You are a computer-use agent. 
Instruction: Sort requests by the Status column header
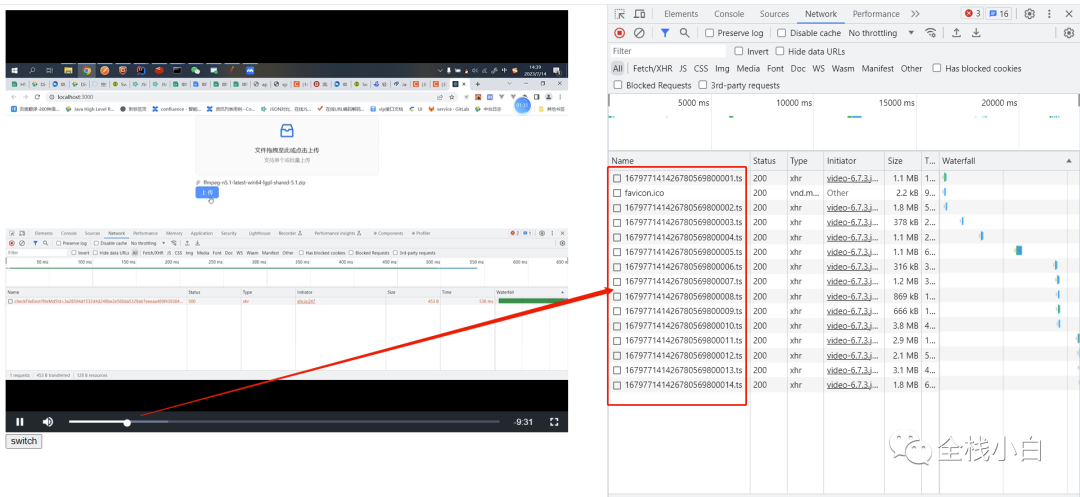[x=767, y=160]
